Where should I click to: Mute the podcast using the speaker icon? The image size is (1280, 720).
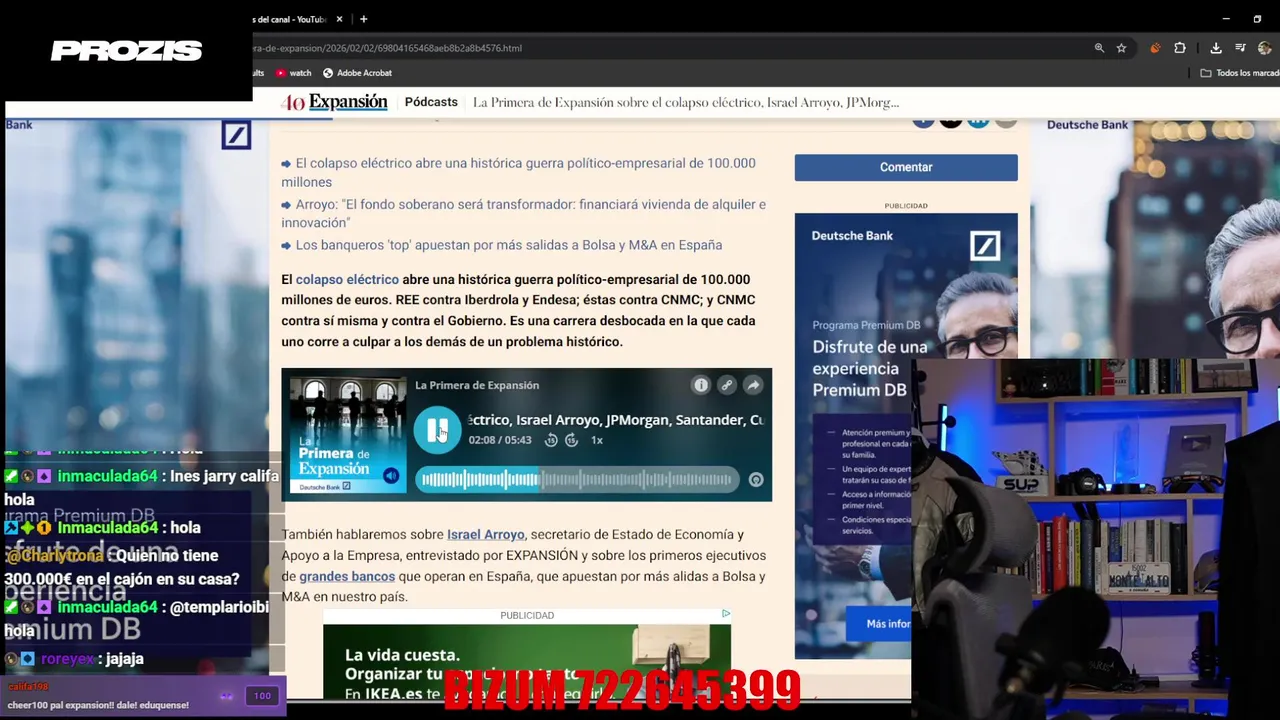[x=391, y=476]
